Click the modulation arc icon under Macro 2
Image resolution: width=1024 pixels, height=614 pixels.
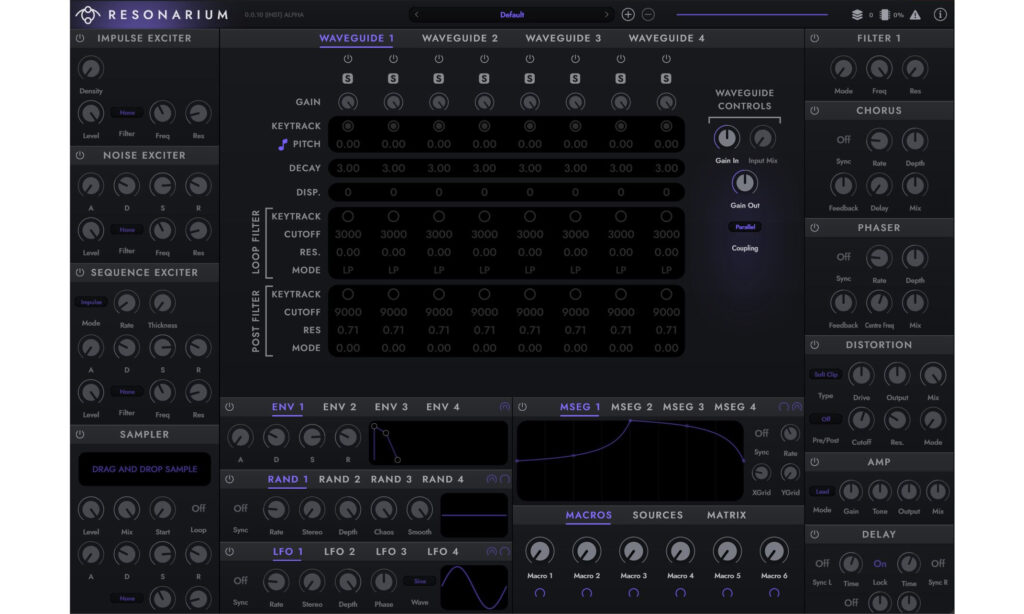coord(586,593)
